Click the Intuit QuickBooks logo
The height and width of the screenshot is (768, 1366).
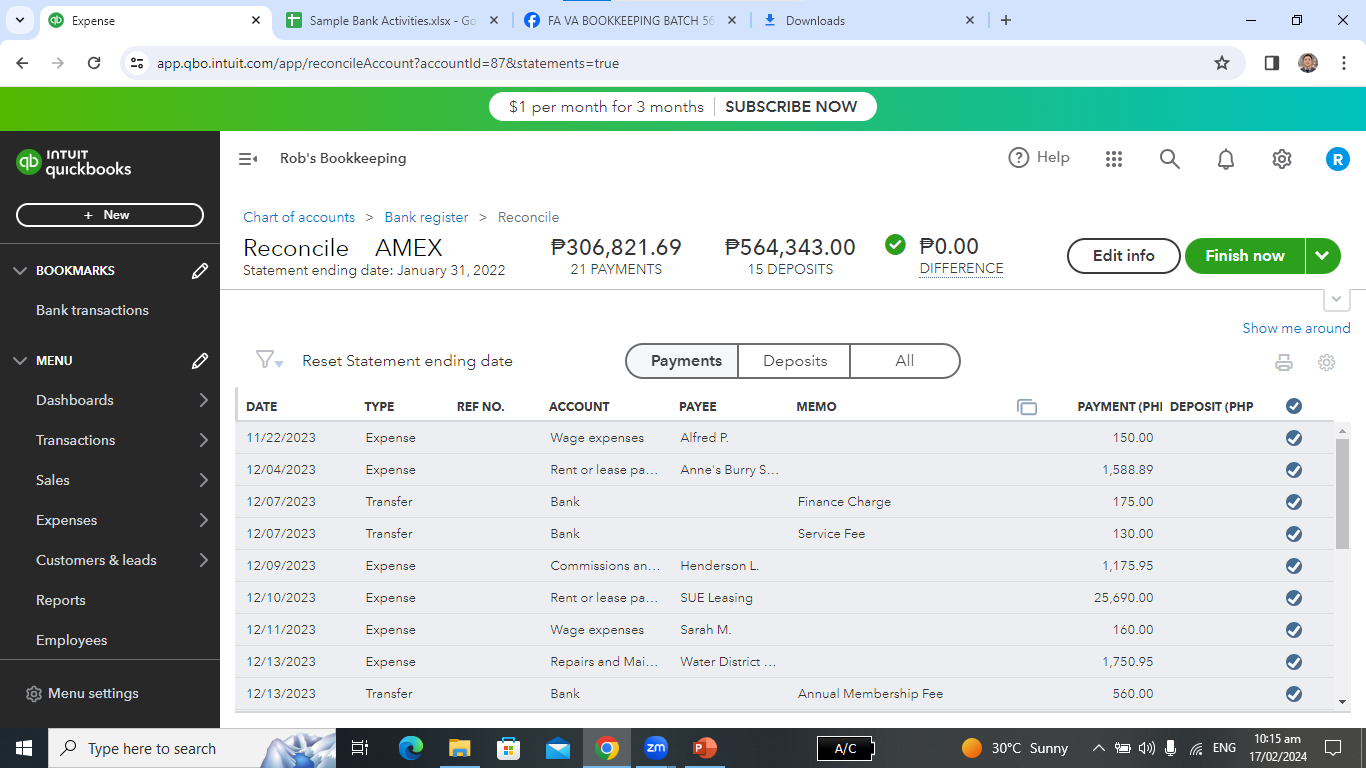pyautogui.click(x=74, y=163)
